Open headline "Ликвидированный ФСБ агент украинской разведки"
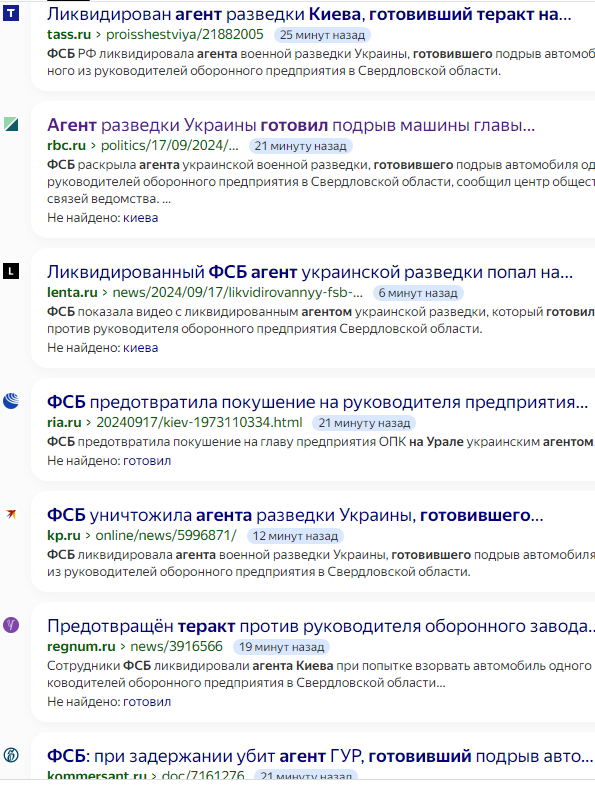The image size is (595, 786). click(x=309, y=272)
